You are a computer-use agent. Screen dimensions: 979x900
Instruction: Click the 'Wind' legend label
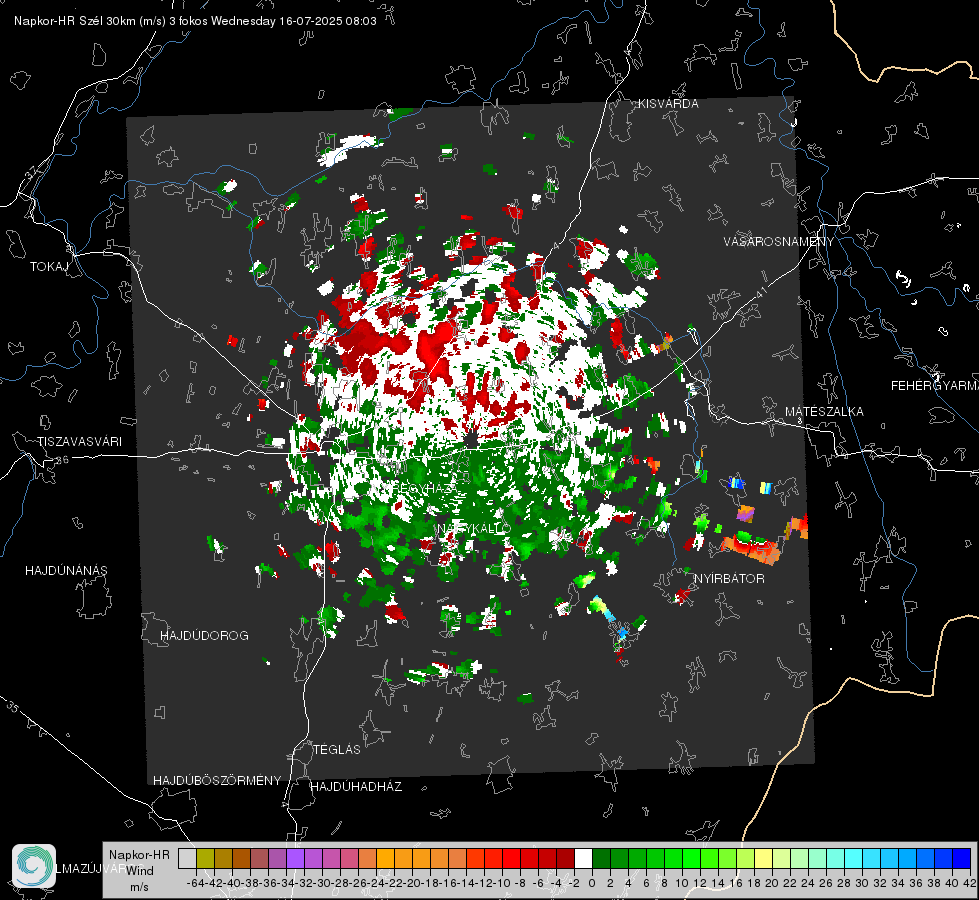[x=140, y=871]
